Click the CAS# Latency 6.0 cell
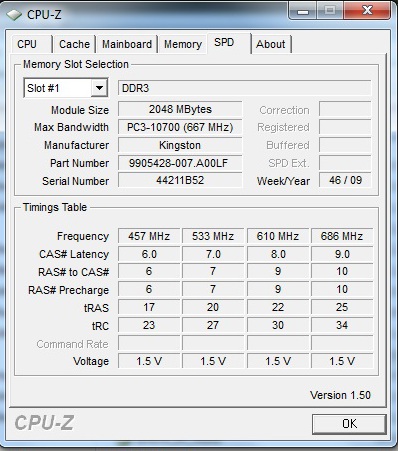Image resolution: width=398 pixels, height=451 pixels. click(x=149, y=254)
